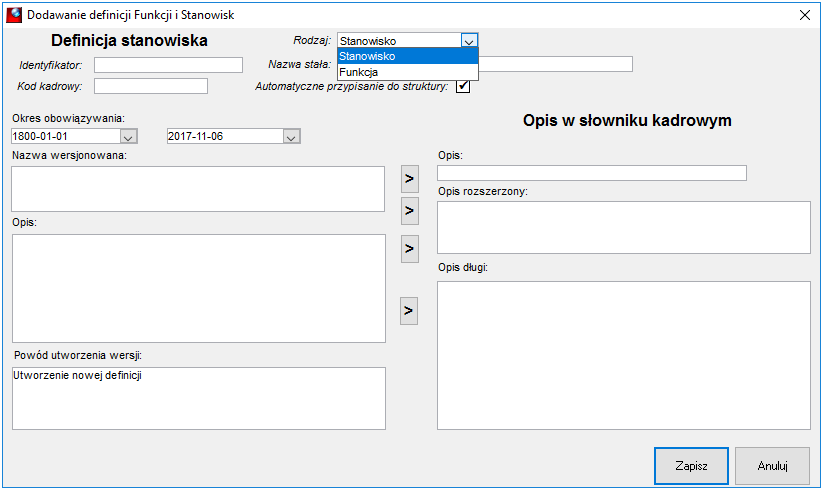Click second arrow button for Opis rozszerzony
Viewport: 822px width, 489px height.
409,211
